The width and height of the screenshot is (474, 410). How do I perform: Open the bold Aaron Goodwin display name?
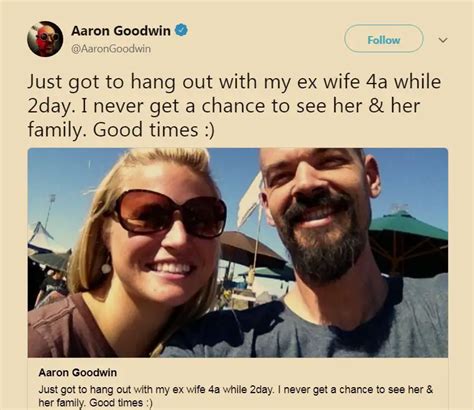121,31
